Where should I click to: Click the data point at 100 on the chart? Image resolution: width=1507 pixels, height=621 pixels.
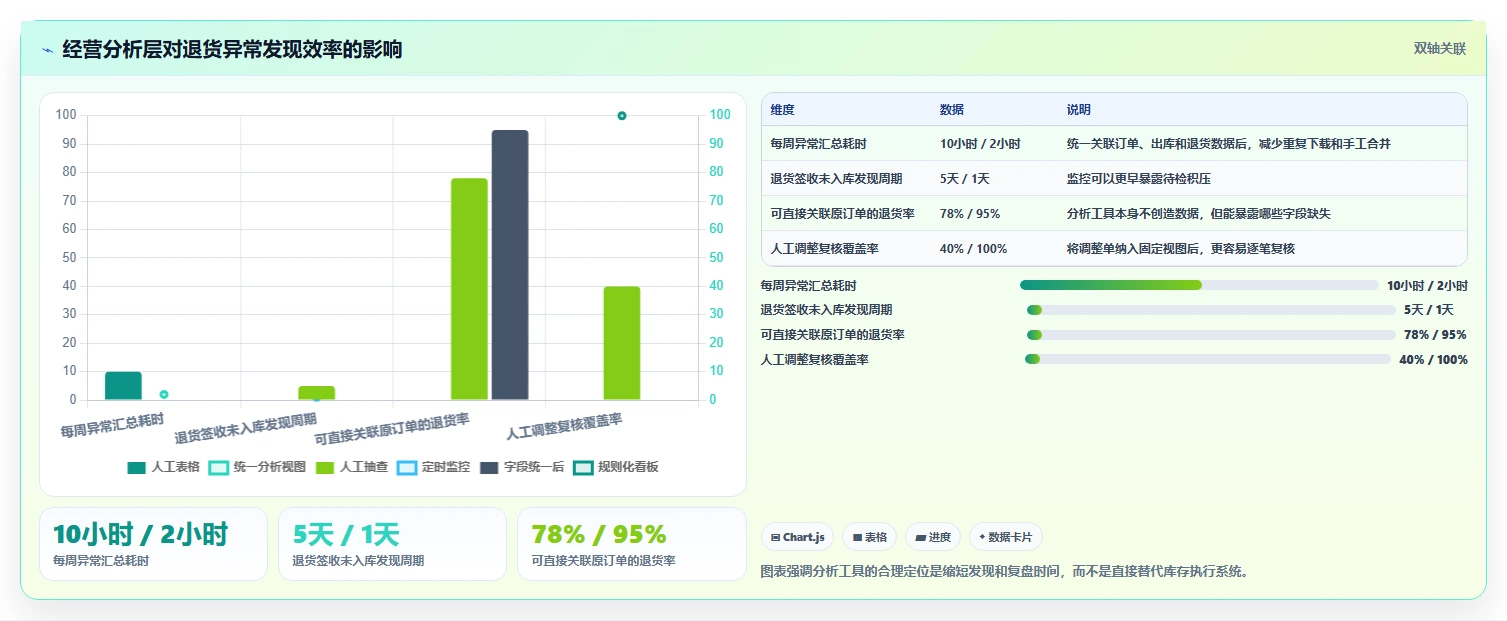(622, 116)
